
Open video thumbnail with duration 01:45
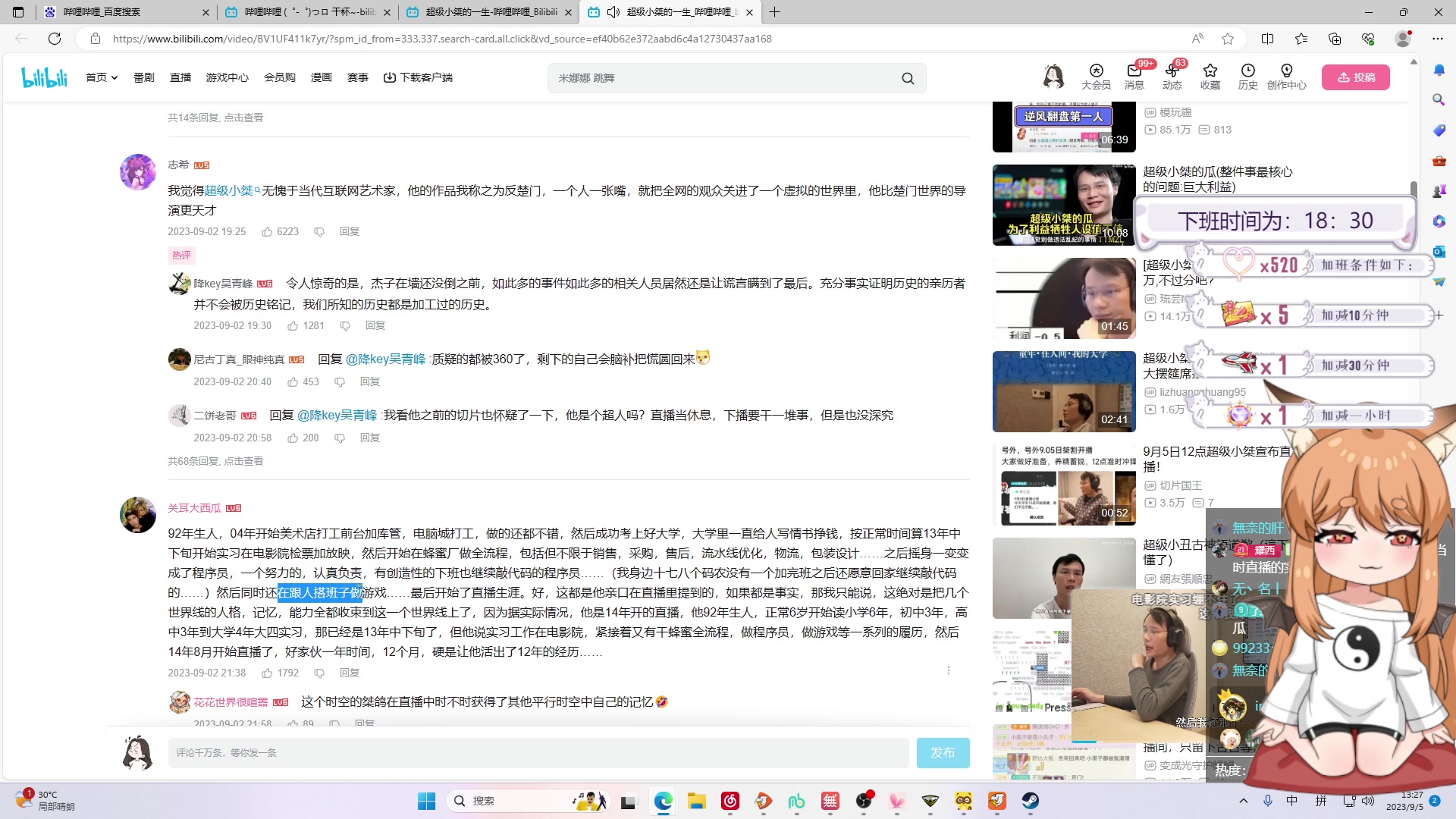coord(1064,299)
